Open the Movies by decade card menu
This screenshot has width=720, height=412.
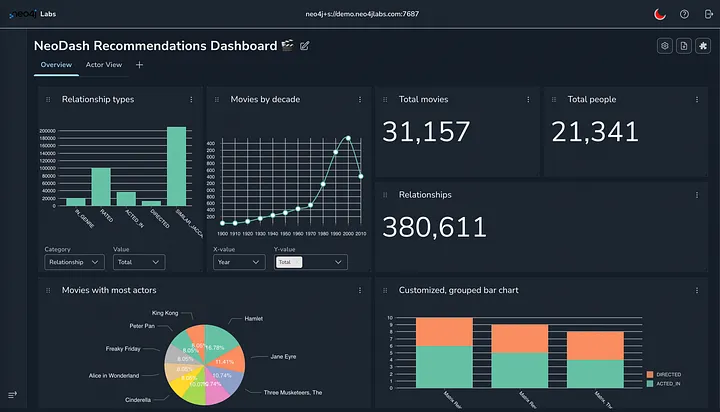click(360, 100)
